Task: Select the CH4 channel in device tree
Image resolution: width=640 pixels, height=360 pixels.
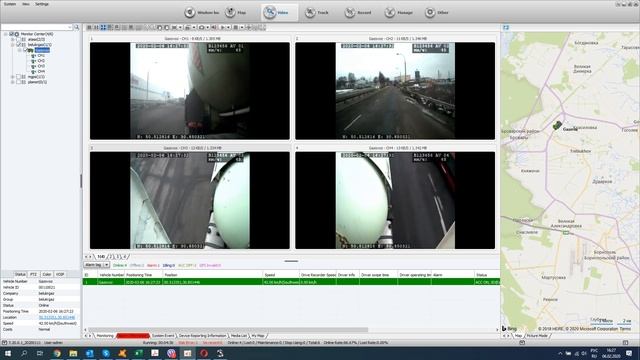Action: 41,71
